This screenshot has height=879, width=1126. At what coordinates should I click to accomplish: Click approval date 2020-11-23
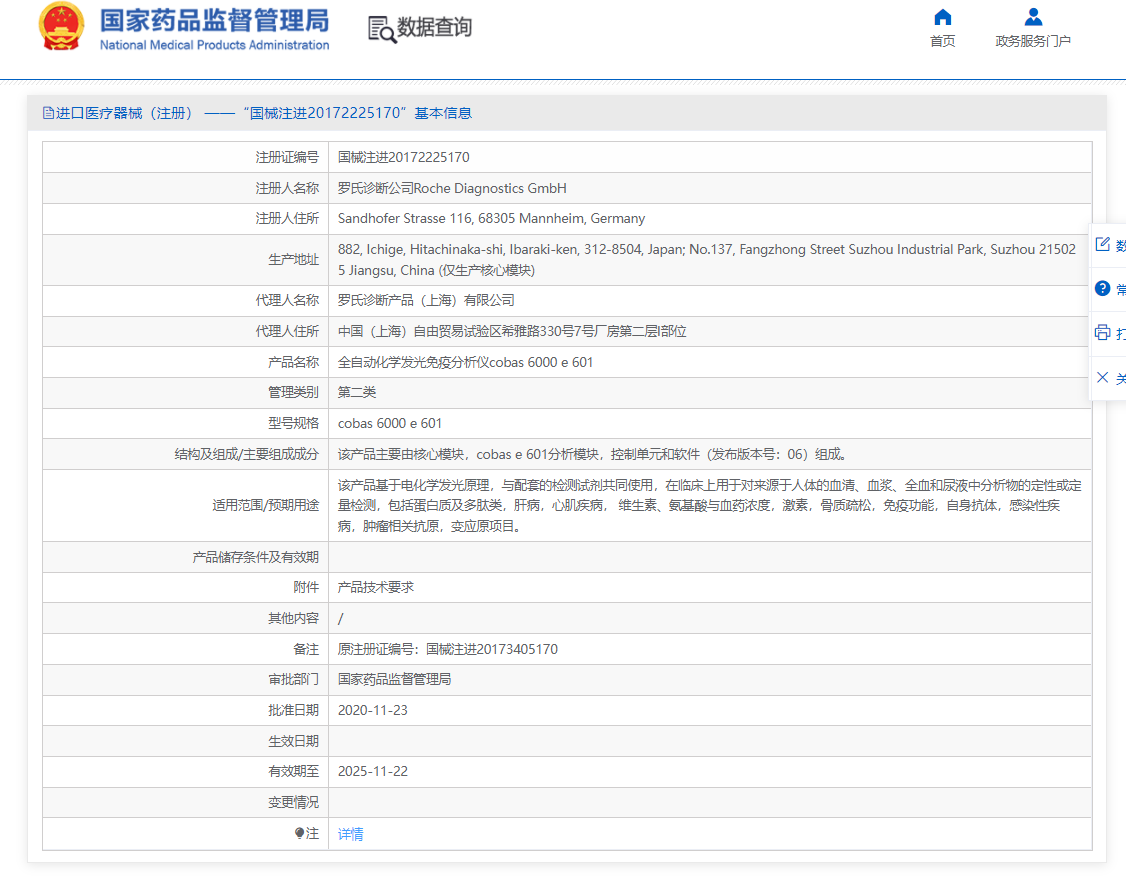pos(373,710)
